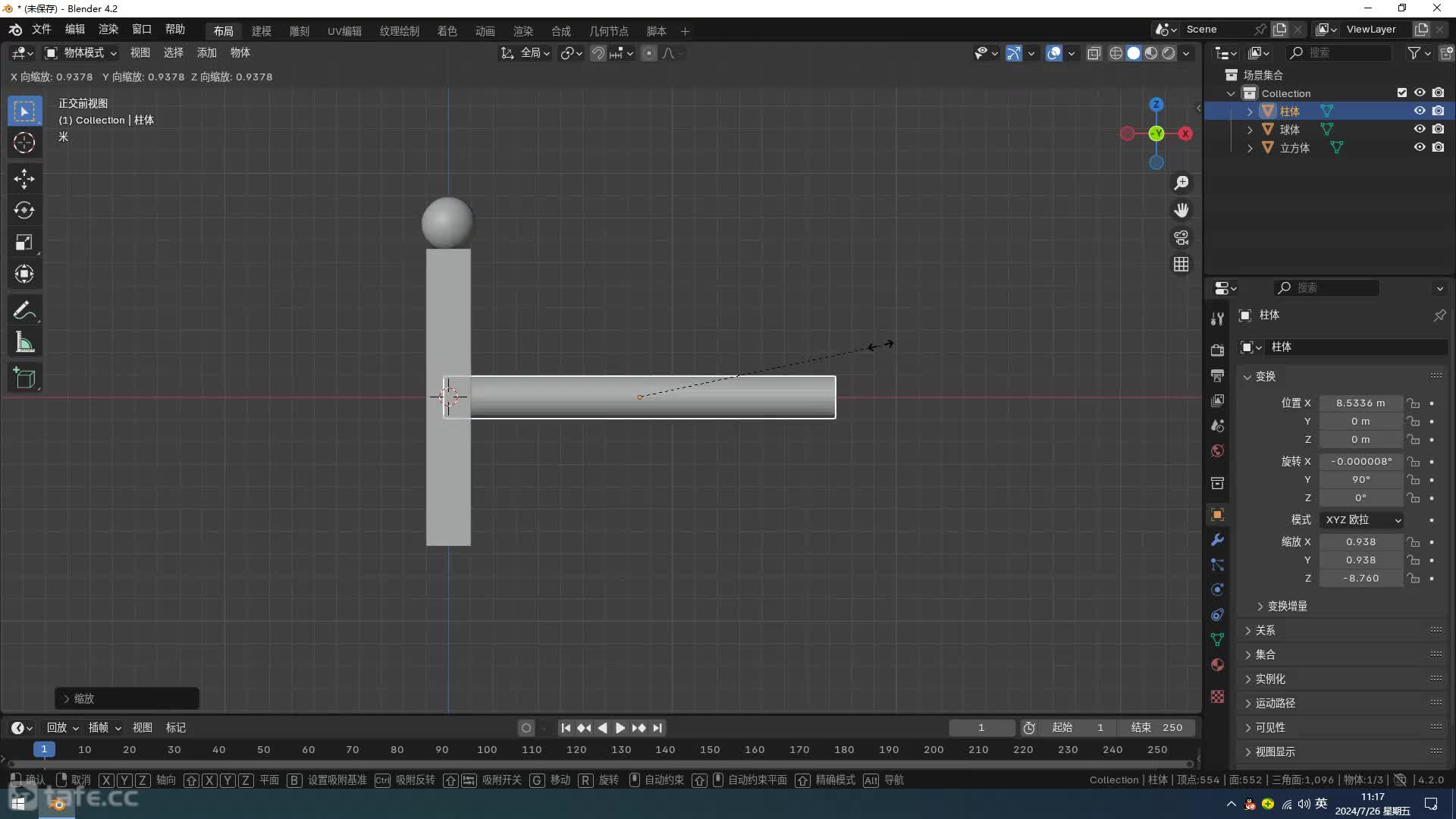Image resolution: width=1456 pixels, height=819 pixels.
Task: Open the Physics properties tab
Action: (1217, 590)
